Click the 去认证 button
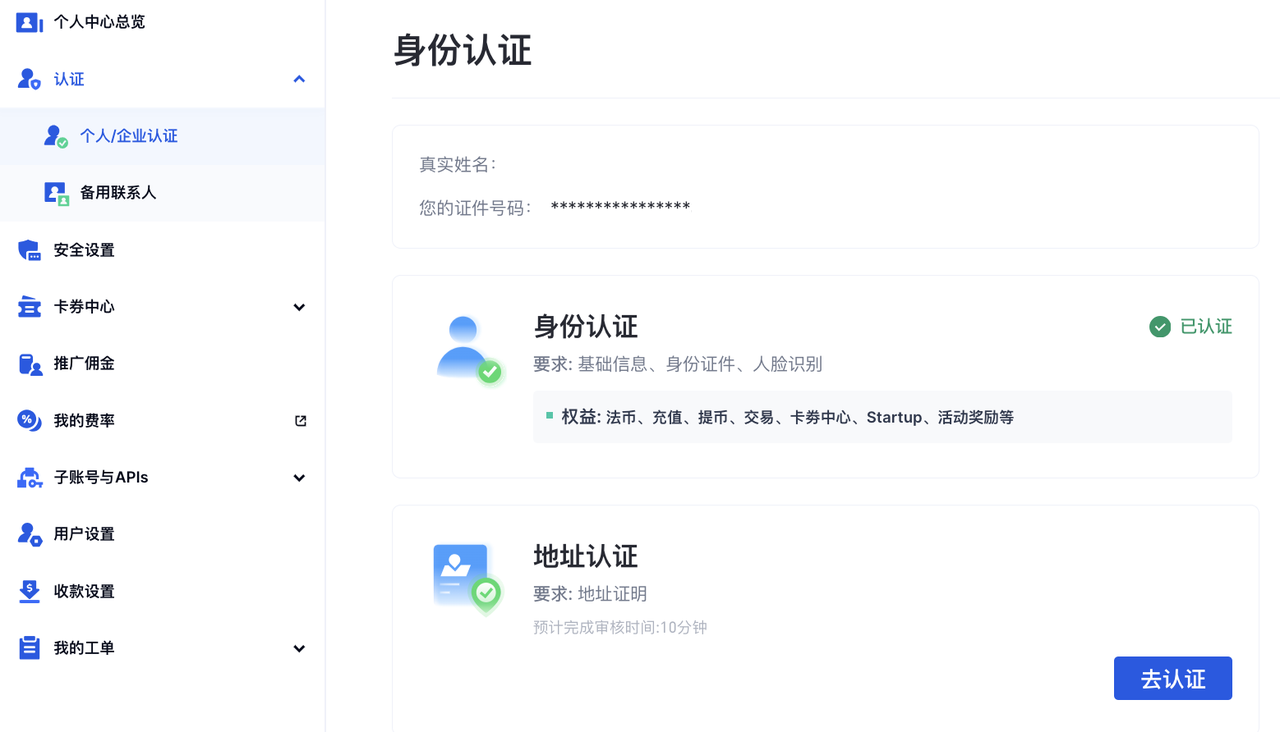Viewport: 1280px width, 732px height. pos(1172,679)
